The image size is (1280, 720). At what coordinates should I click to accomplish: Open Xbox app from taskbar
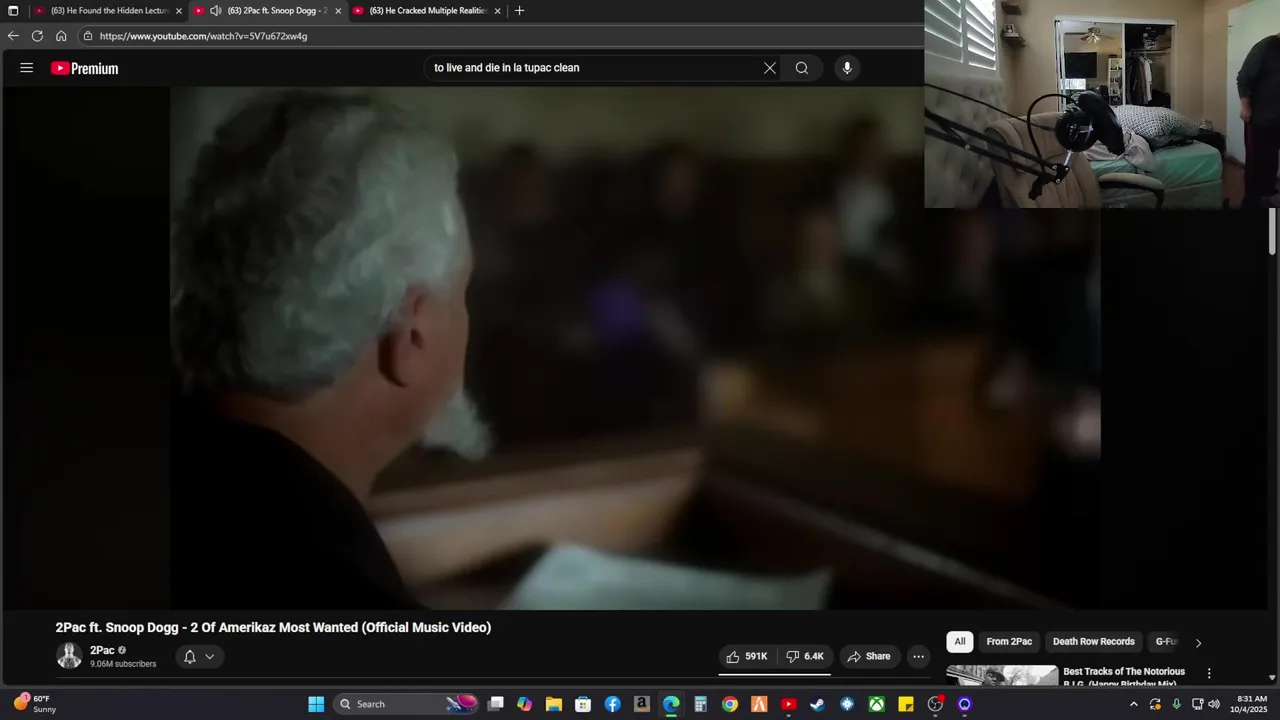point(876,704)
